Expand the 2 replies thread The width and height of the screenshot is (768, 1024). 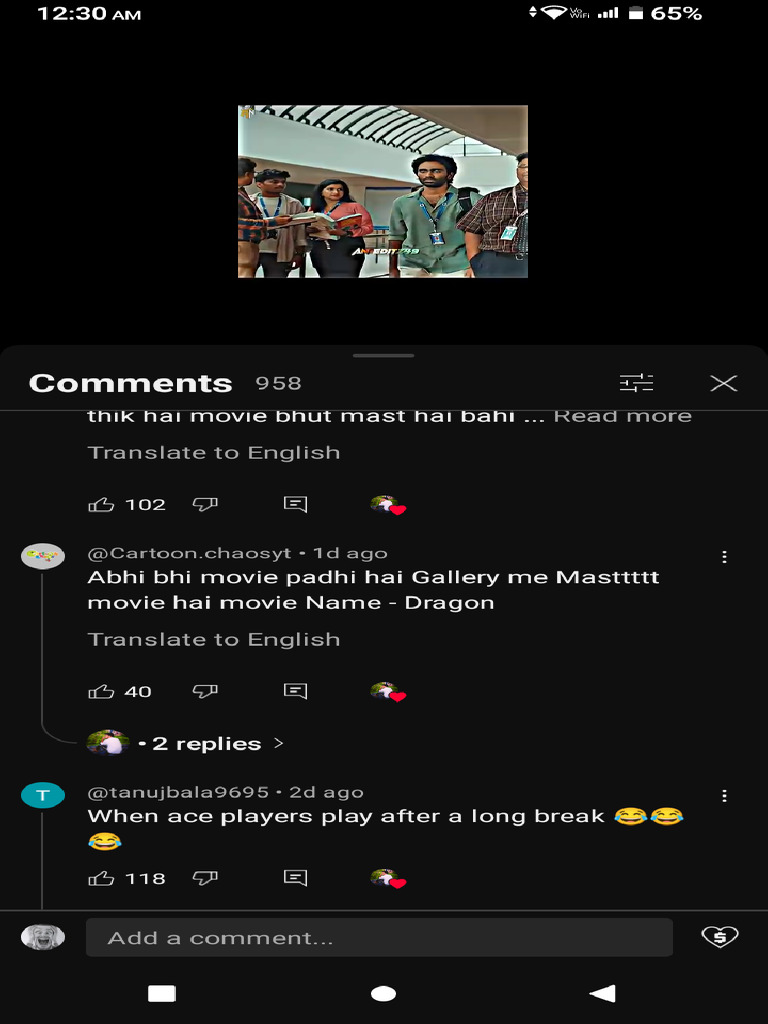[x=206, y=743]
